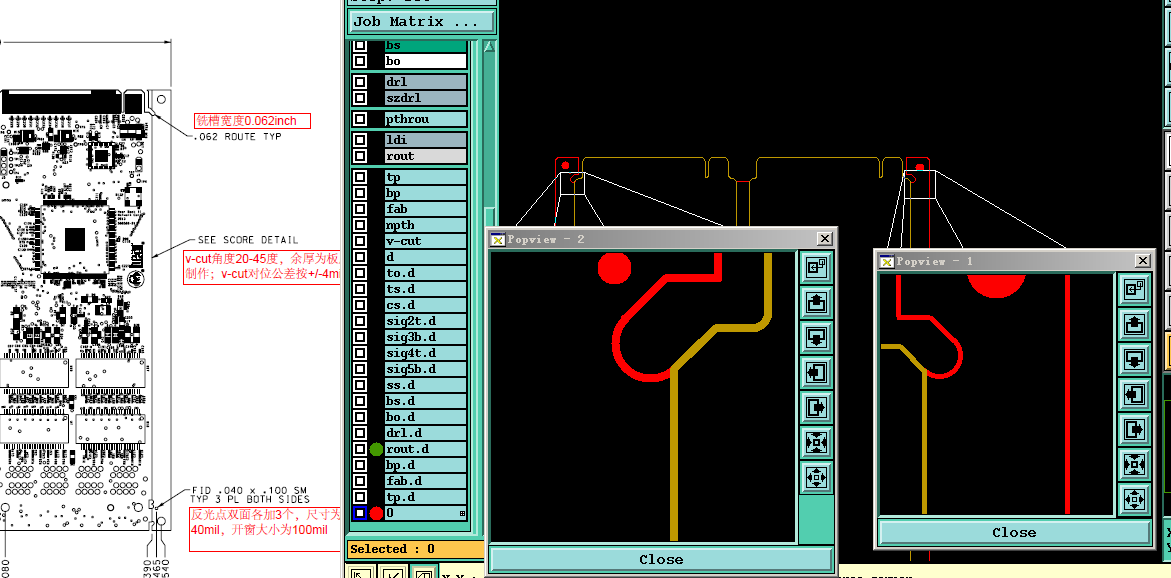Select the bo.d layer name

[426, 417]
